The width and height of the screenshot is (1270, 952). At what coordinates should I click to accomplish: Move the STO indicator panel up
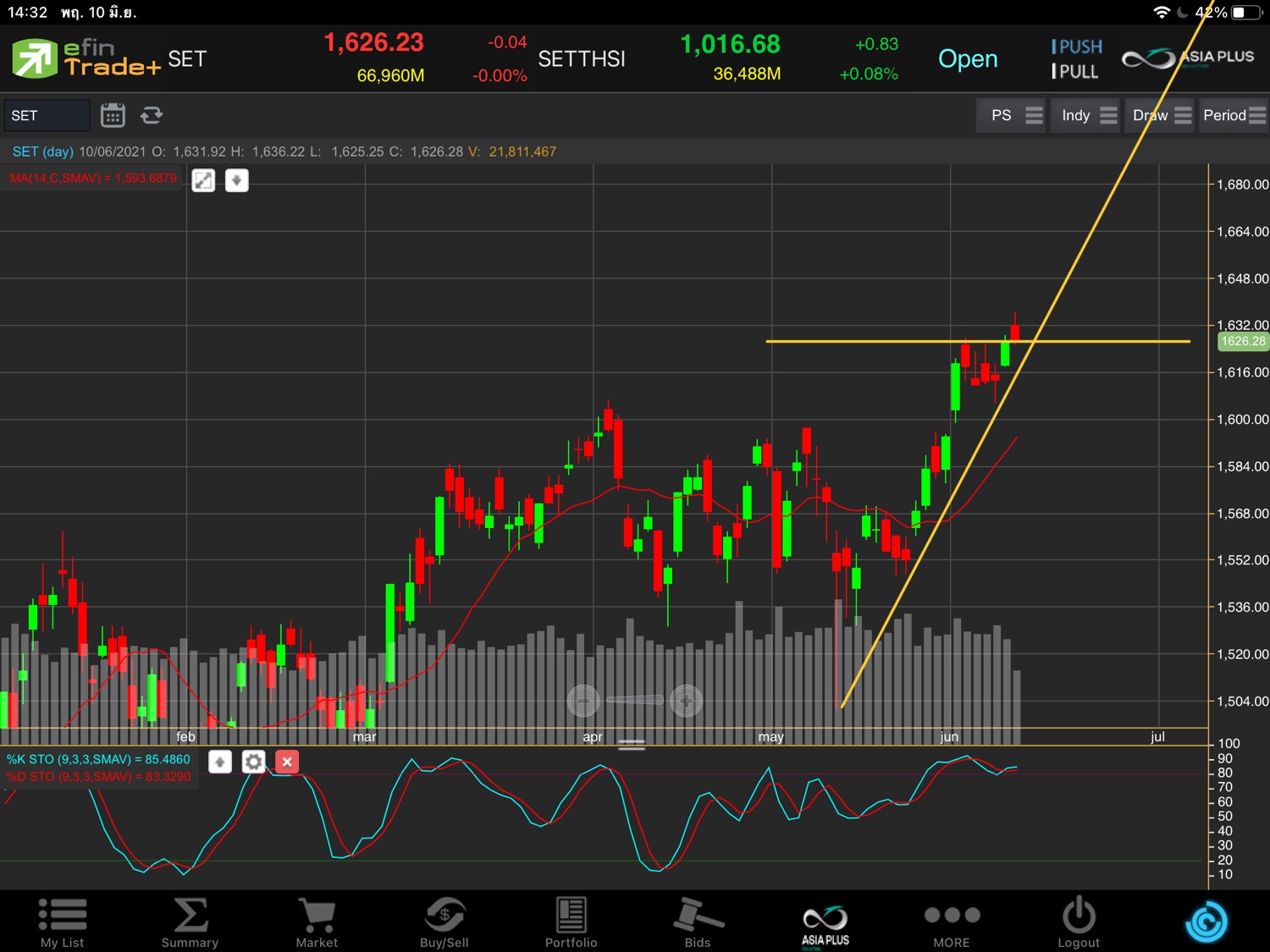[x=220, y=762]
